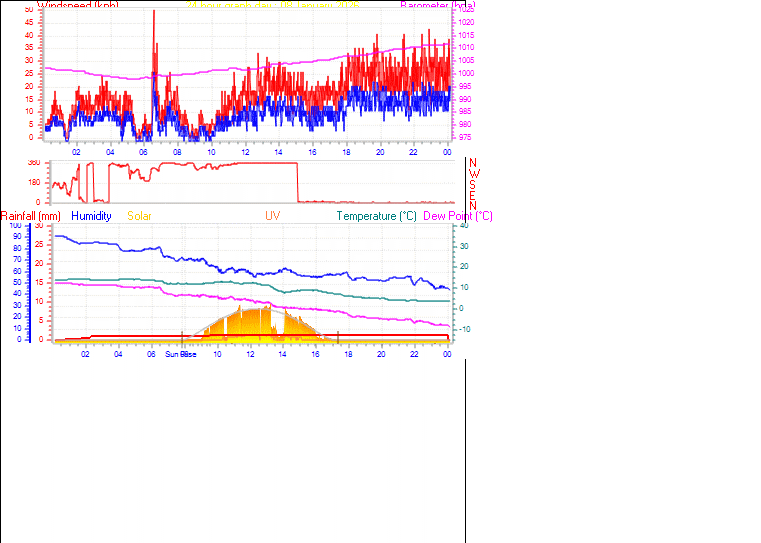Click the Windspeed (kph) axis label

pos(76,5)
